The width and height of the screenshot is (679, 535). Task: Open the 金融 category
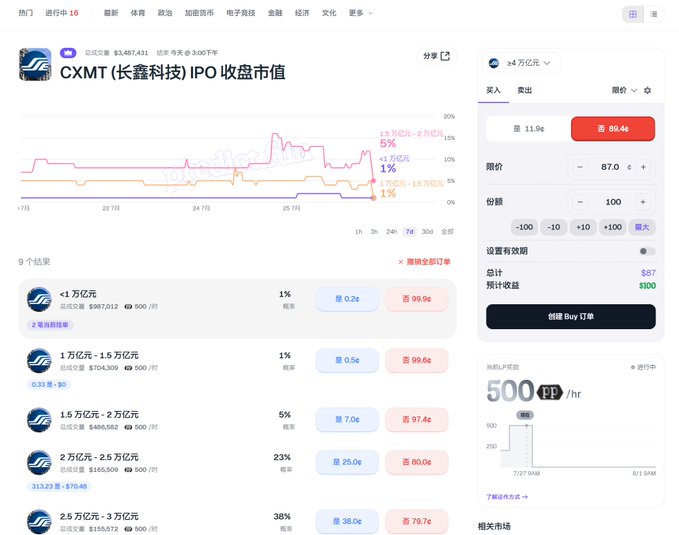(275, 13)
